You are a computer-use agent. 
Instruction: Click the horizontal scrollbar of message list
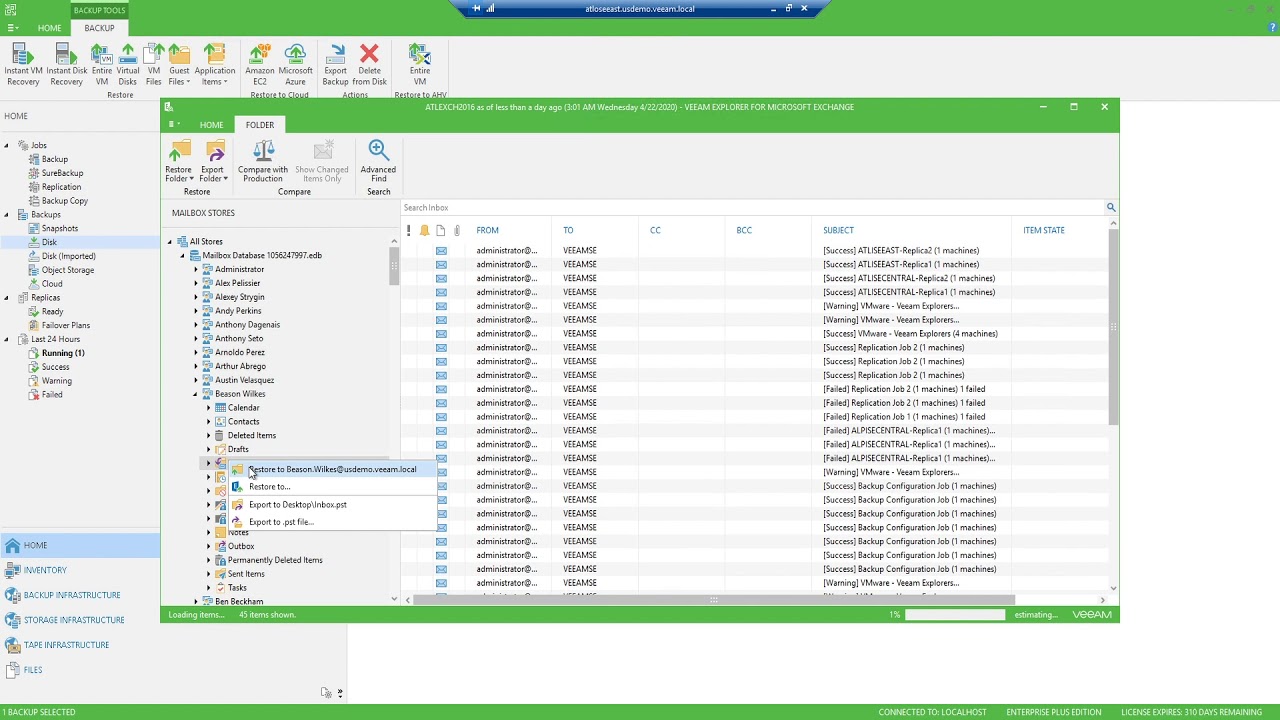click(714, 600)
